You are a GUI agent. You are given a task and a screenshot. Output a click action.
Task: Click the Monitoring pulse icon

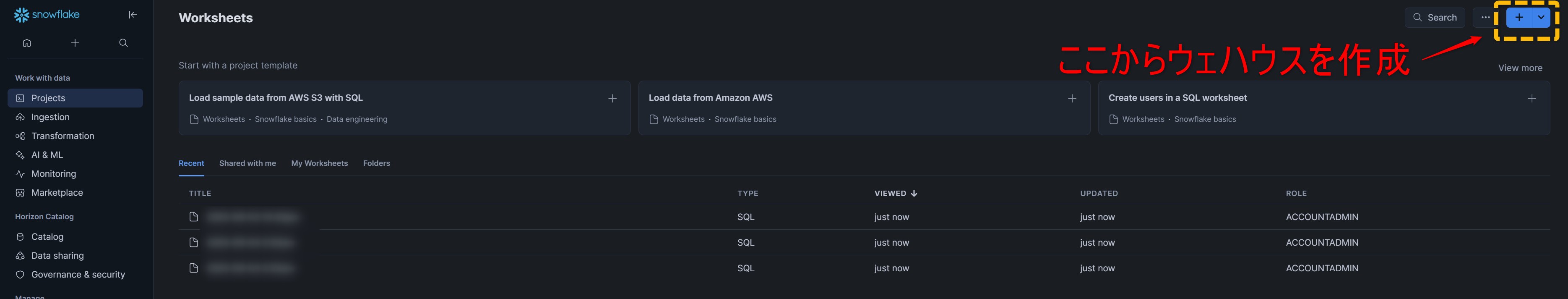coord(20,173)
